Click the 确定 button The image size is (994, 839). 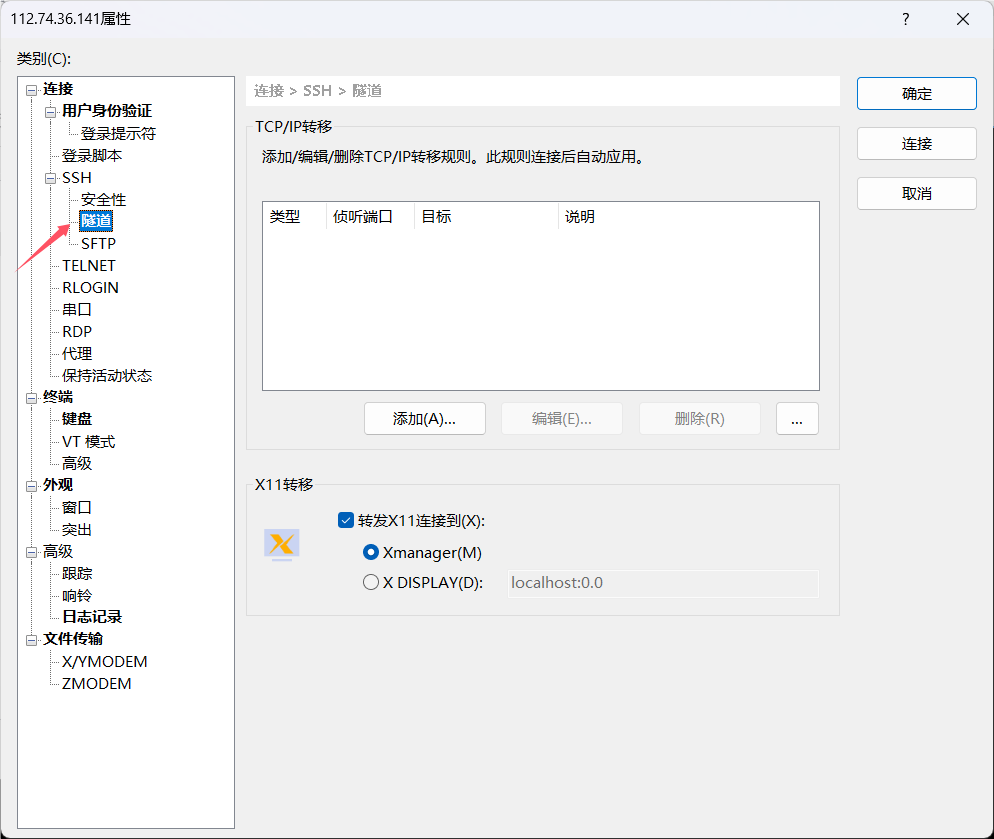tap(917, 94)
